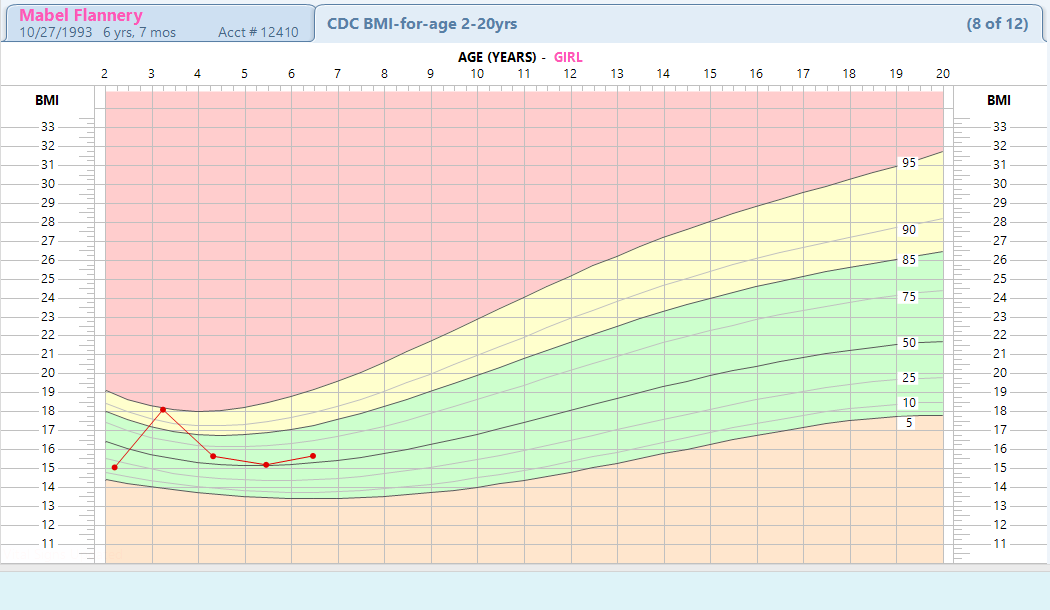Select the 5 percentile curve label

coord(908,423)
